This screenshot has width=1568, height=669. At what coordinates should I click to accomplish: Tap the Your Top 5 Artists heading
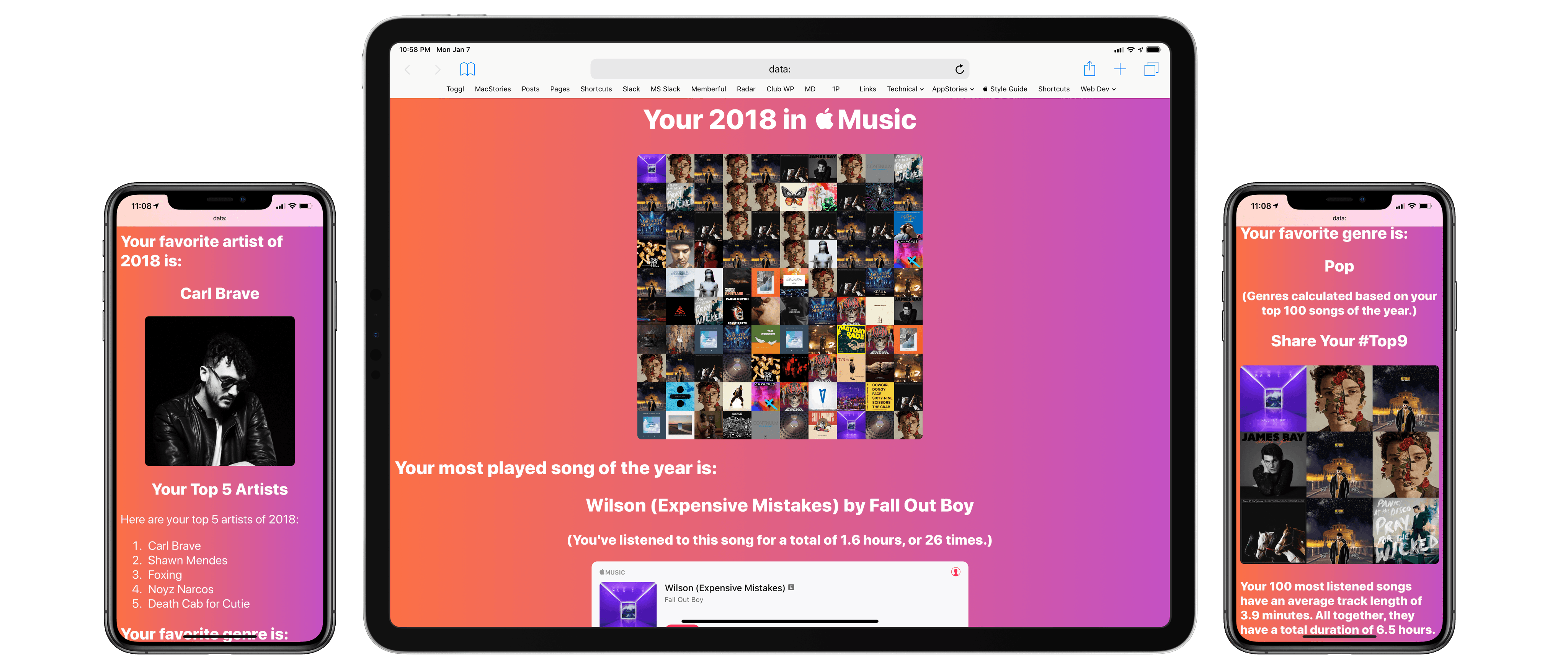tap(220, 490)
